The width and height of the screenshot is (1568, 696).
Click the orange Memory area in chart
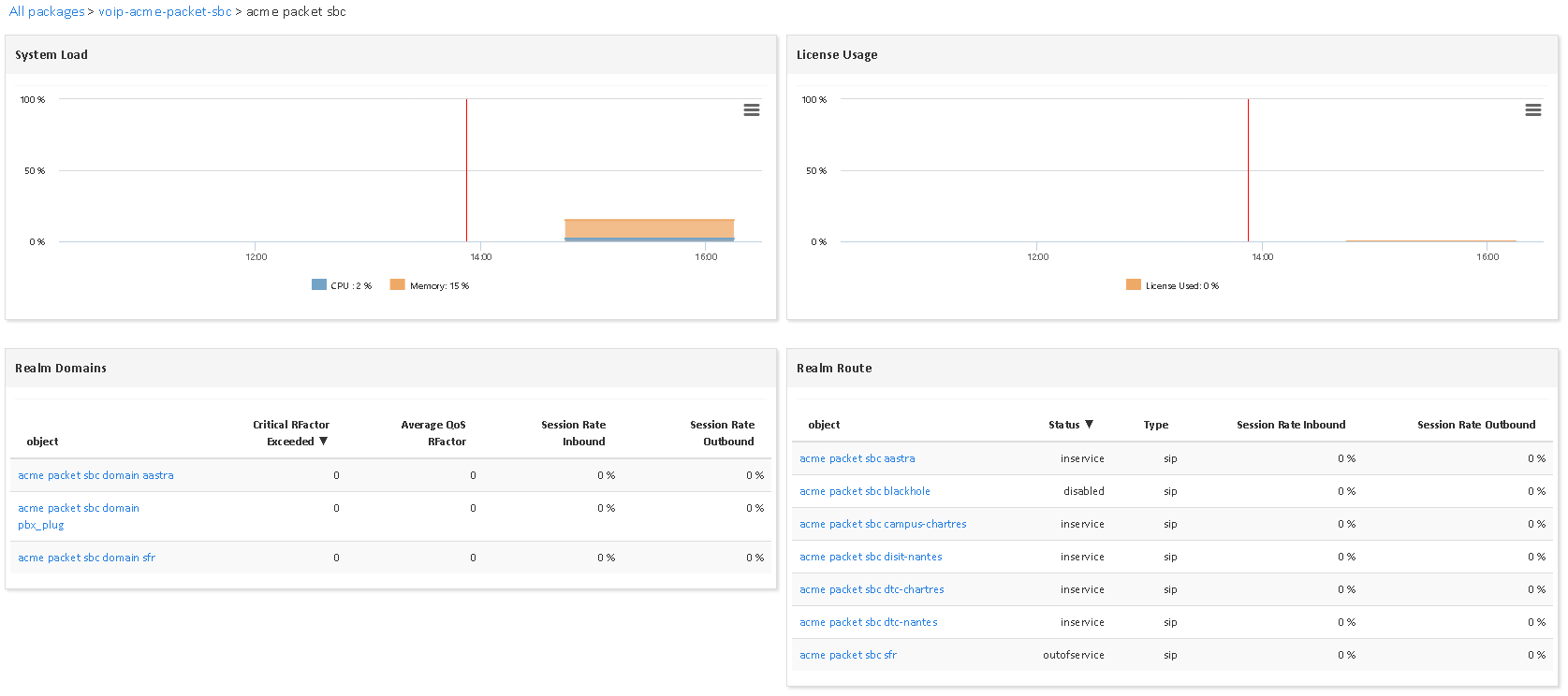[649, 228]
